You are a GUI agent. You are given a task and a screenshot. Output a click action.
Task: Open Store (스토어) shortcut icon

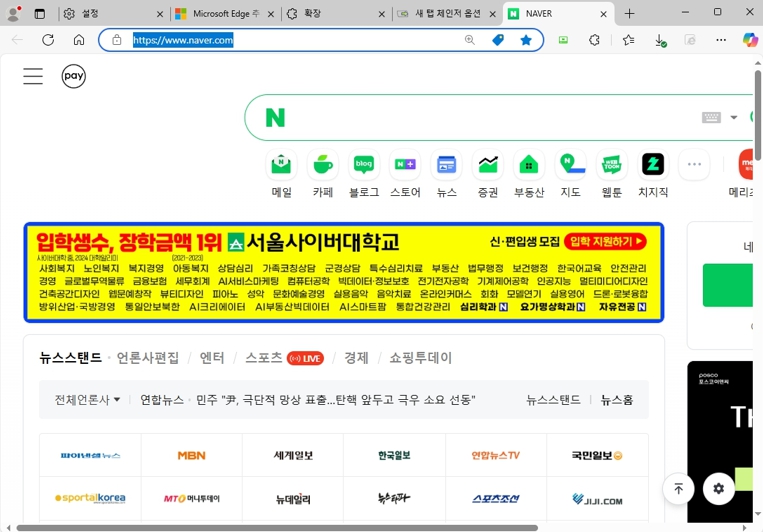tap(405, 165)
